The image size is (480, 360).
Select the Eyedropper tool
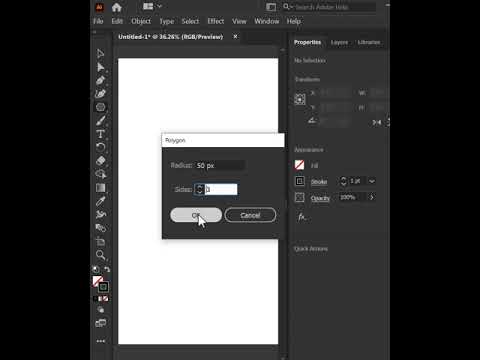coord(100,201)
